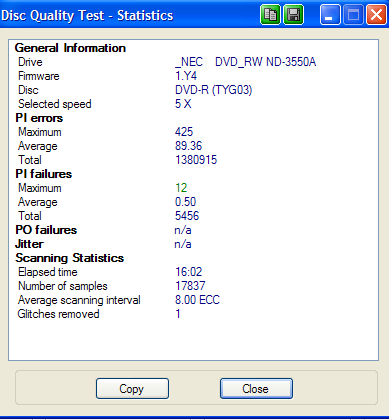Image resolution: width=389 pixels, height=420 pixels.
Task: Click the Copy button
Action: [132, 389]
